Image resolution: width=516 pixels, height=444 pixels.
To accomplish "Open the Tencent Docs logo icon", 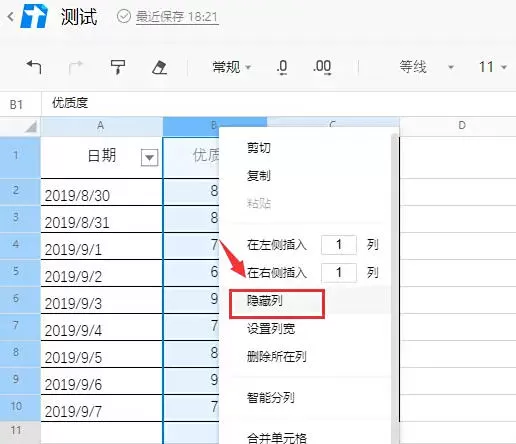I will (x=34, y=16).
